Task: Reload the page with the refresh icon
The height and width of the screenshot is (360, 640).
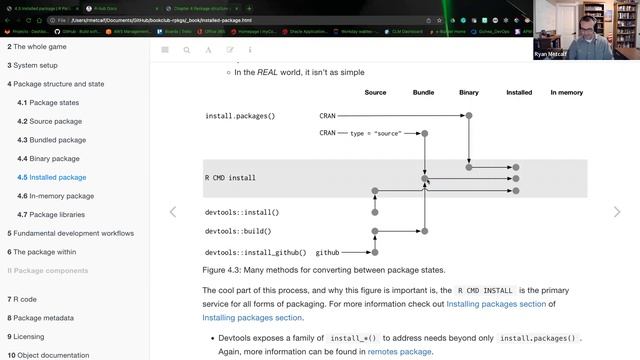Action: [x=29, y=20]
